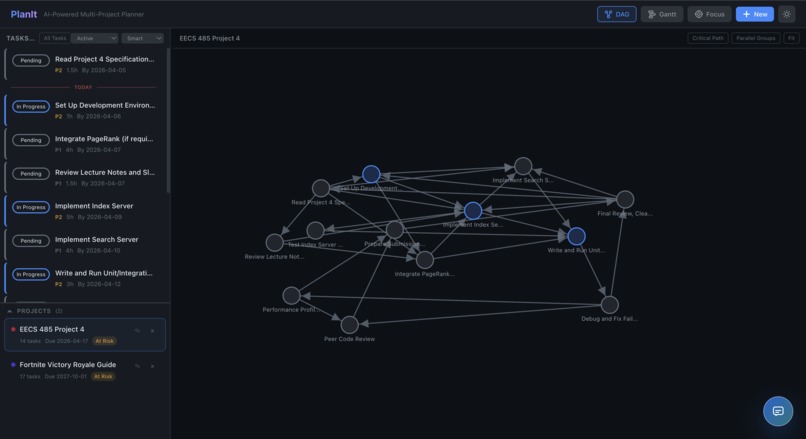Switch to the DAG view
806x439 pixels.
616,14
